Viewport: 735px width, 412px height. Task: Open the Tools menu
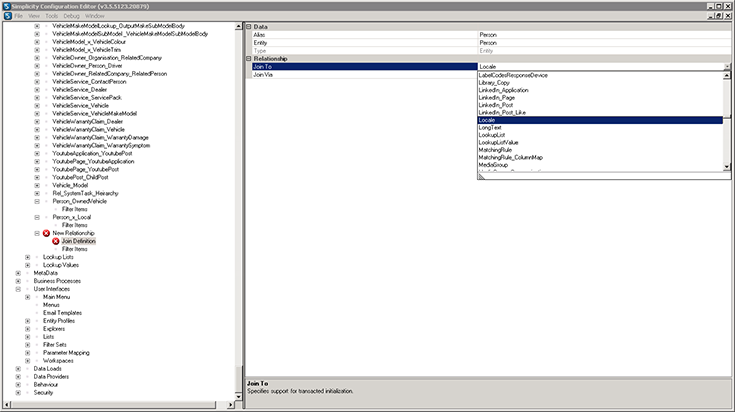(51, 16)
